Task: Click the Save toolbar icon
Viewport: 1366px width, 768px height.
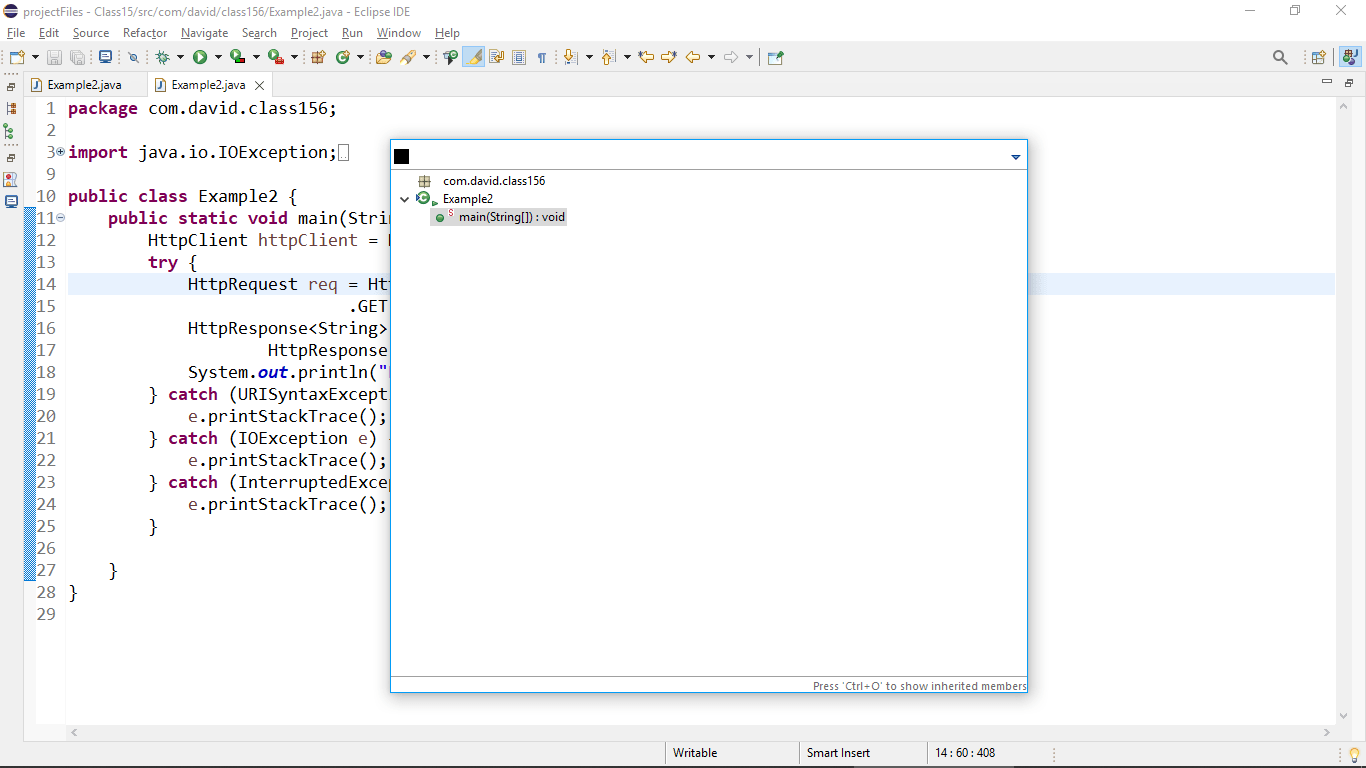Action: point(54,57)
